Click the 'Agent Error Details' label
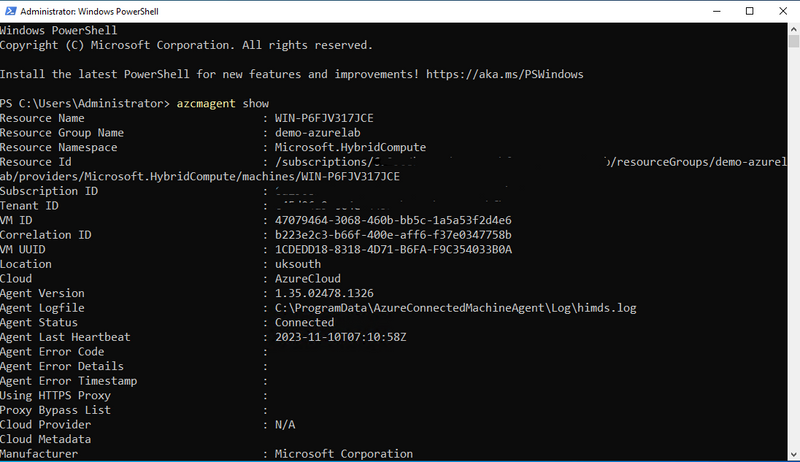The image size is (800, 462). [x=62, y=367]
